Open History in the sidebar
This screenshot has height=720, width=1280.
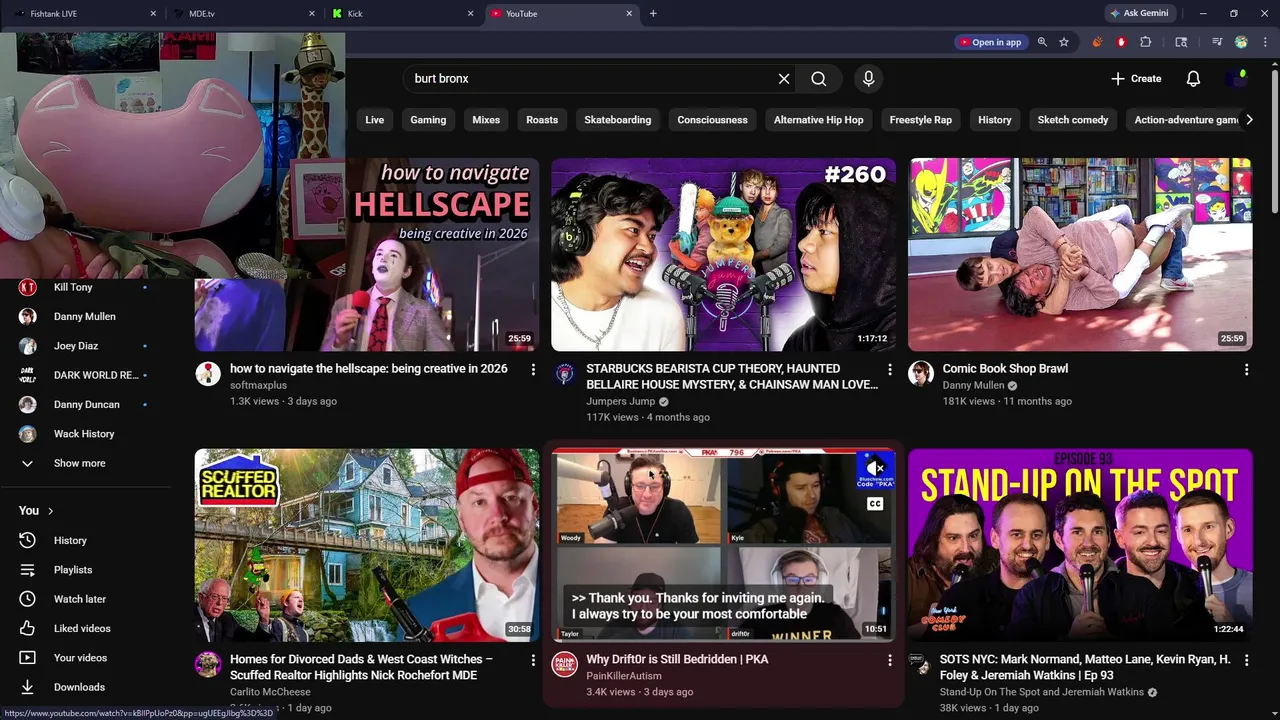click(86, 540)
